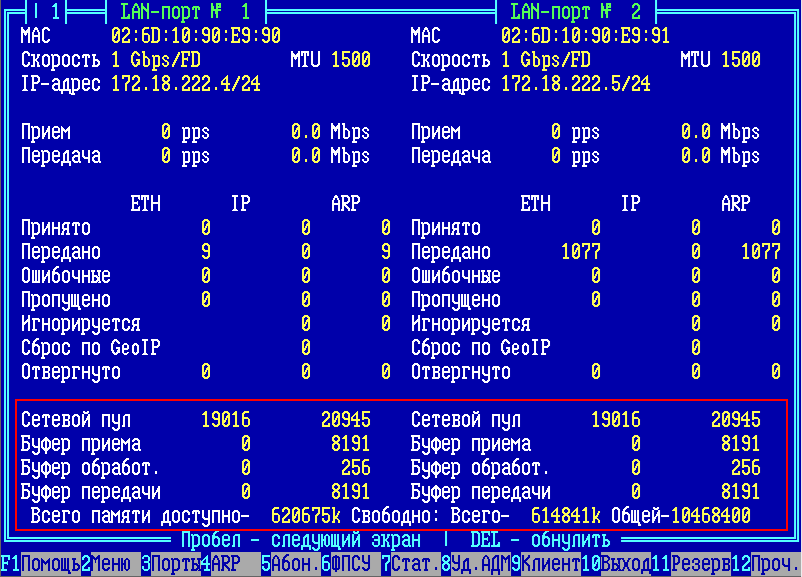The height and width of the screenshot is (577, 802).
Task: Click Выход to exit the screen
Action: 620,565
